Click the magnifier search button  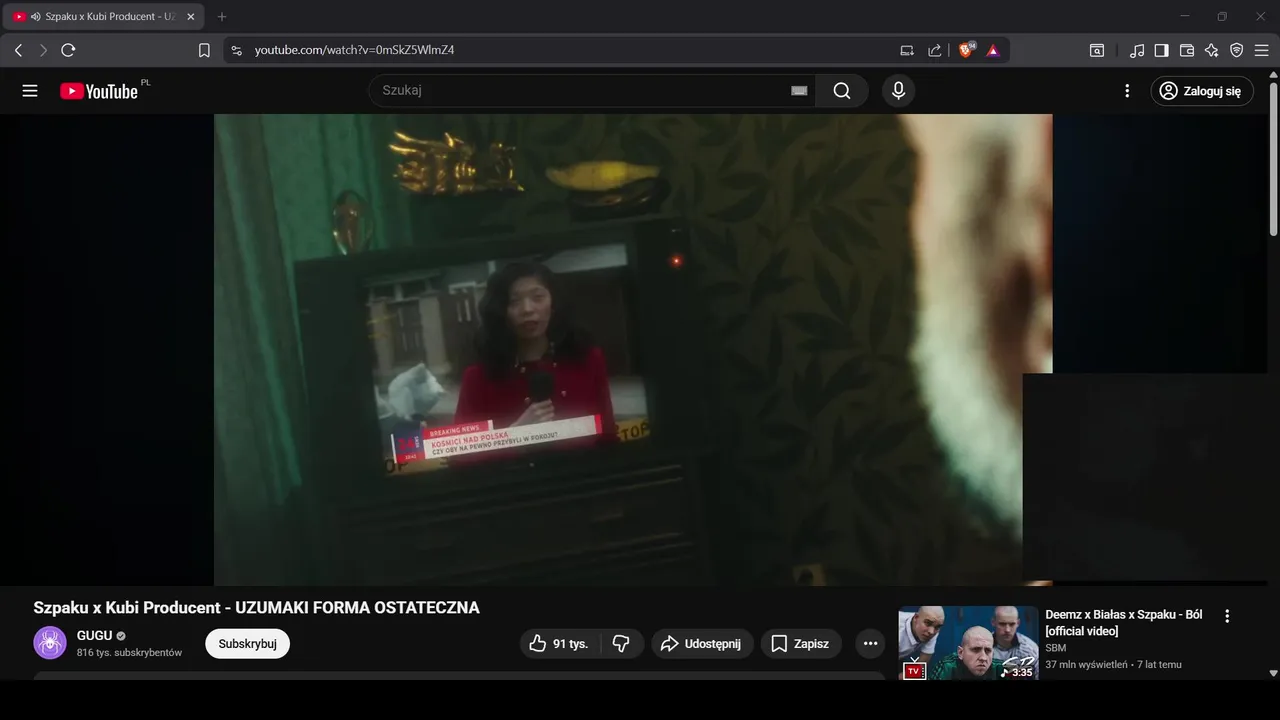[842, 91]
